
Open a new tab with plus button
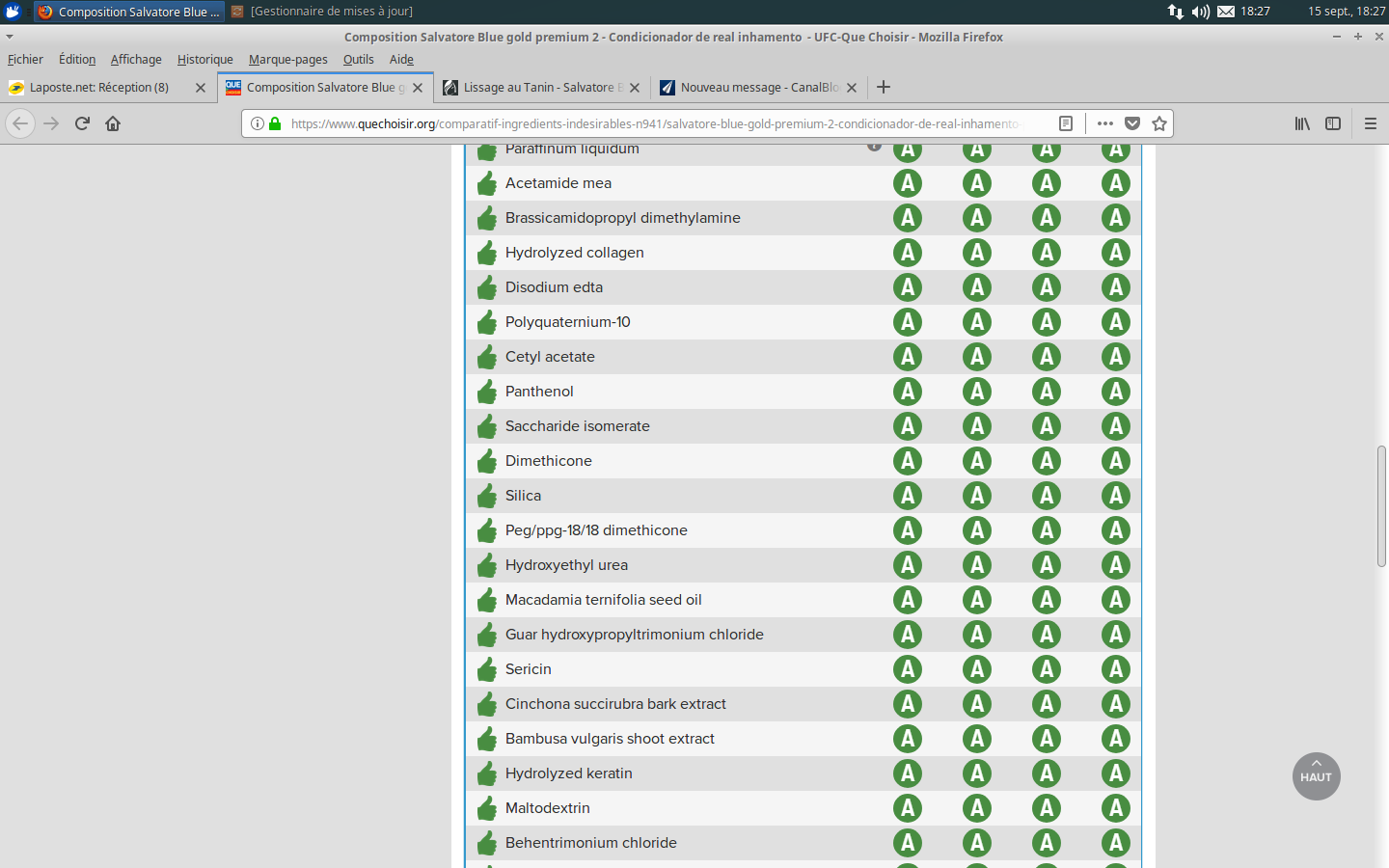click(x=884, y=87)
